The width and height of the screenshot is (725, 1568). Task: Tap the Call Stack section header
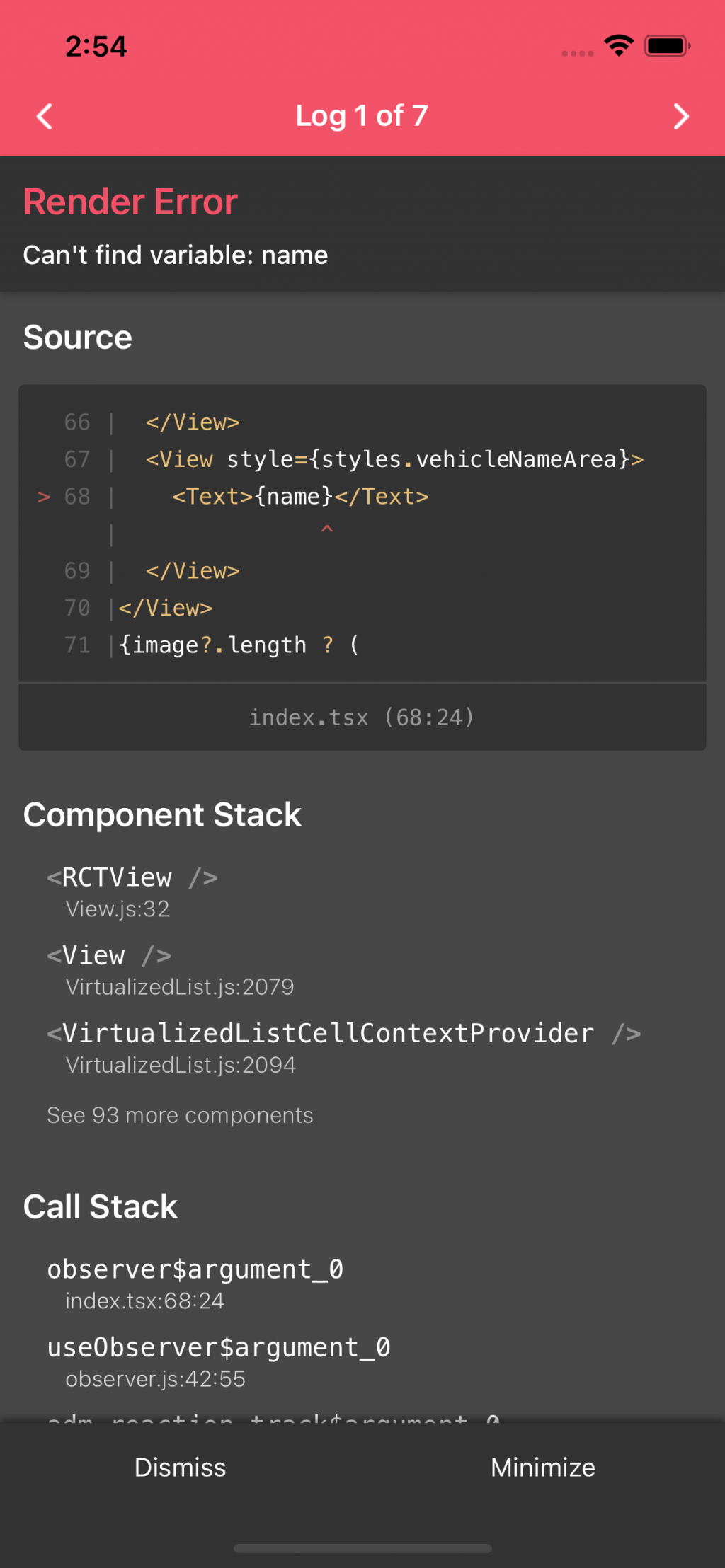[x=101, y=1206]
